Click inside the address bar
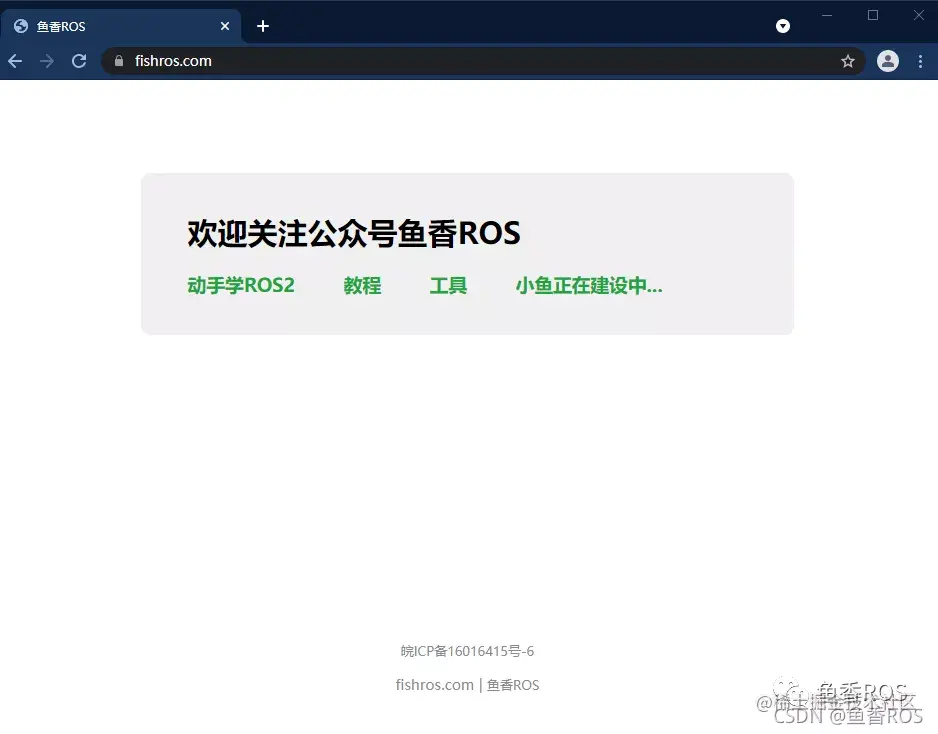The height and width of the screenshot is (734, 938). pos(400,60)
